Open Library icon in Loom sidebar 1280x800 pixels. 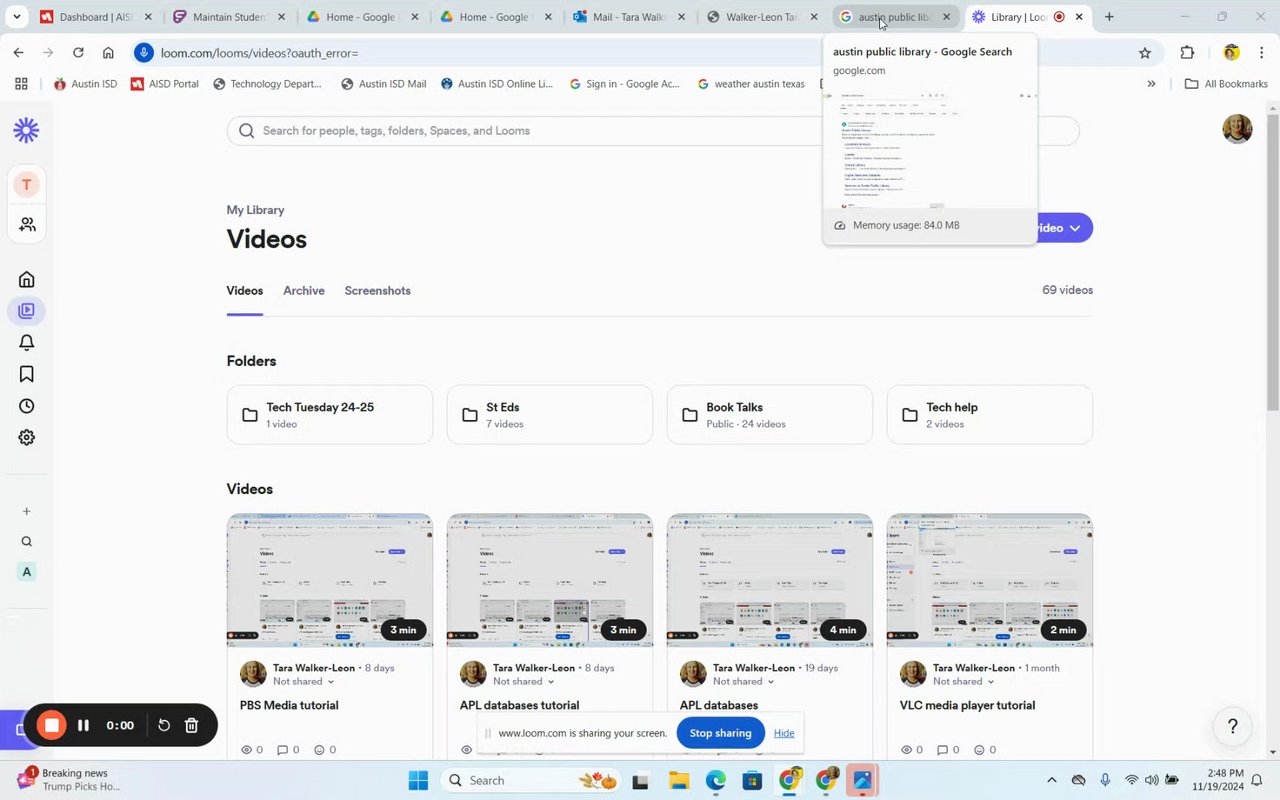tap(26, 311)
